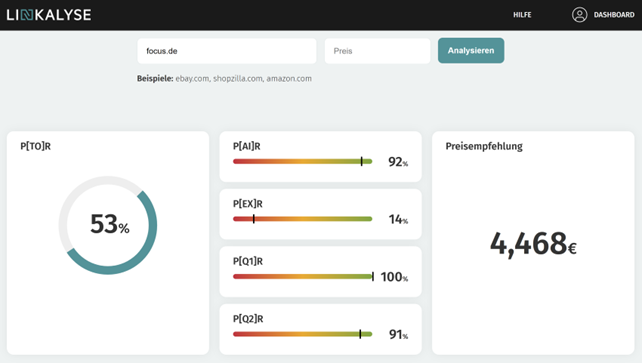Focus the domain field containing focus.de
The image size is (642, 363).
tap(227, 51)
